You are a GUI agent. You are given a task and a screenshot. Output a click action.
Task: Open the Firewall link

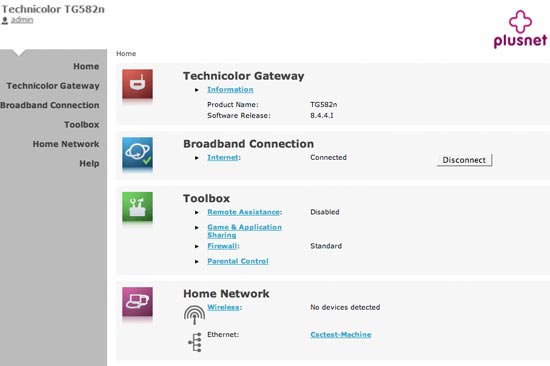[222, 246]
